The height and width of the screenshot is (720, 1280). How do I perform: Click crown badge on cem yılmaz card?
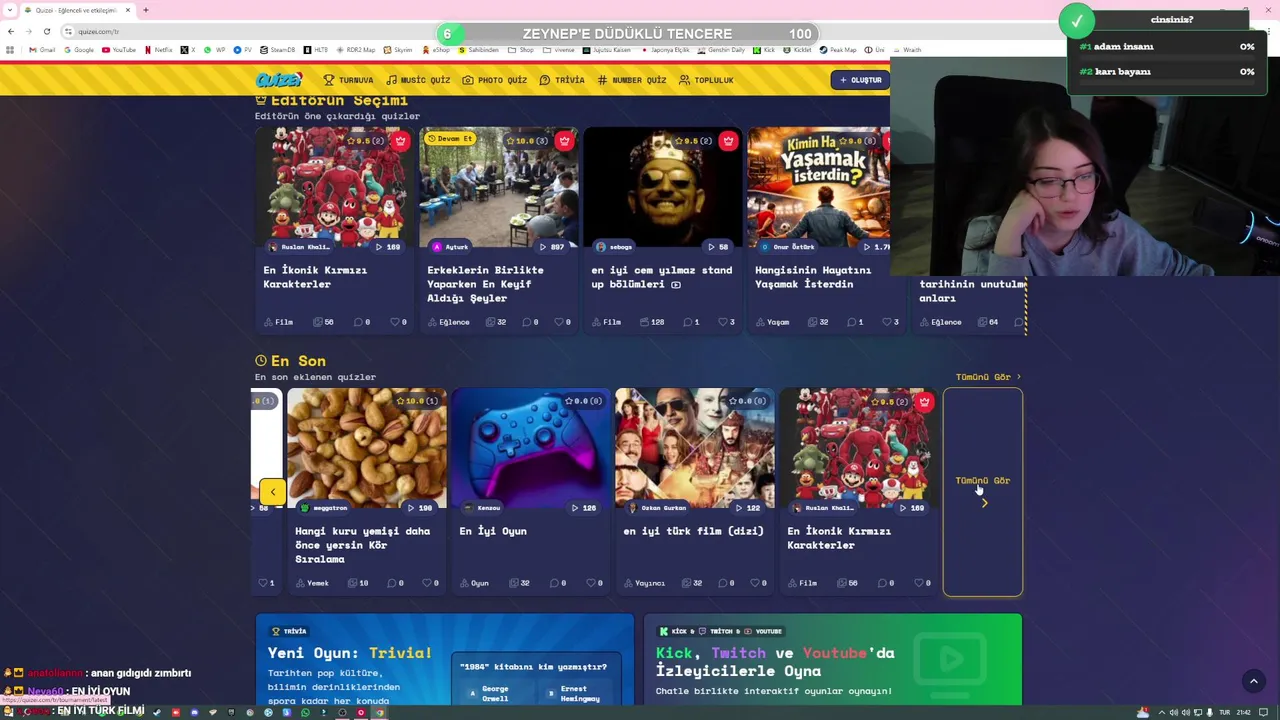tap(728, 141)
